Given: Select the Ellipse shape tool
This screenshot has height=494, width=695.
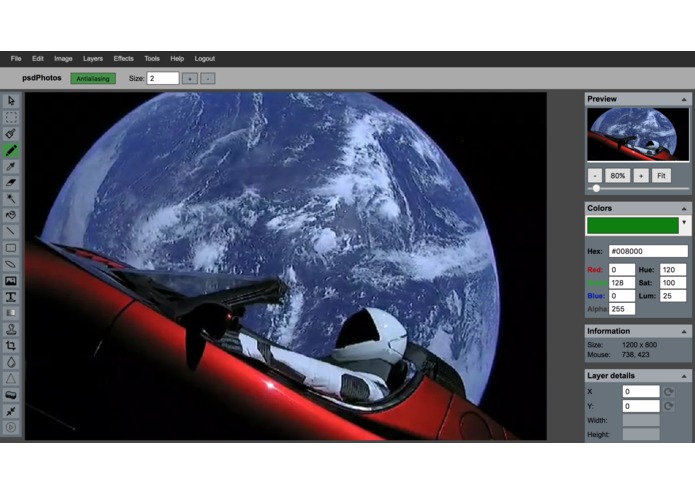Looking at the screenshot, I should pos(11,265).
